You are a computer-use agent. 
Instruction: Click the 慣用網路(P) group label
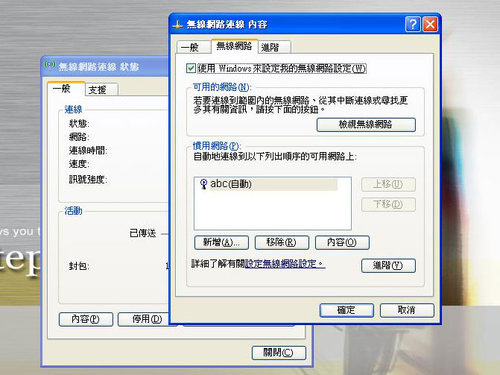tap(216, 146)
